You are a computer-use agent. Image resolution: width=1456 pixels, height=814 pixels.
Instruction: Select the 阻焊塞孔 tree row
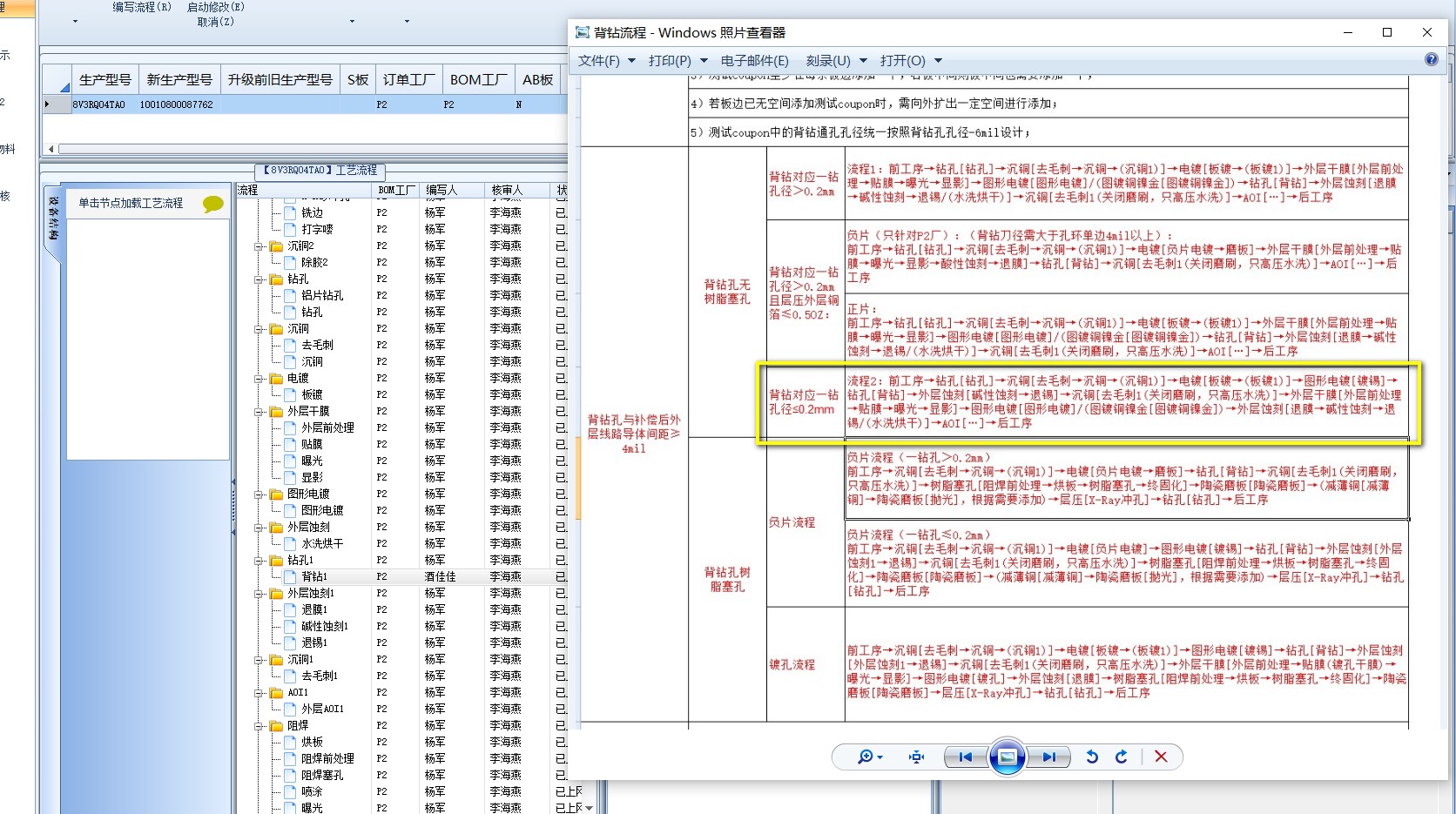point(322,776)
